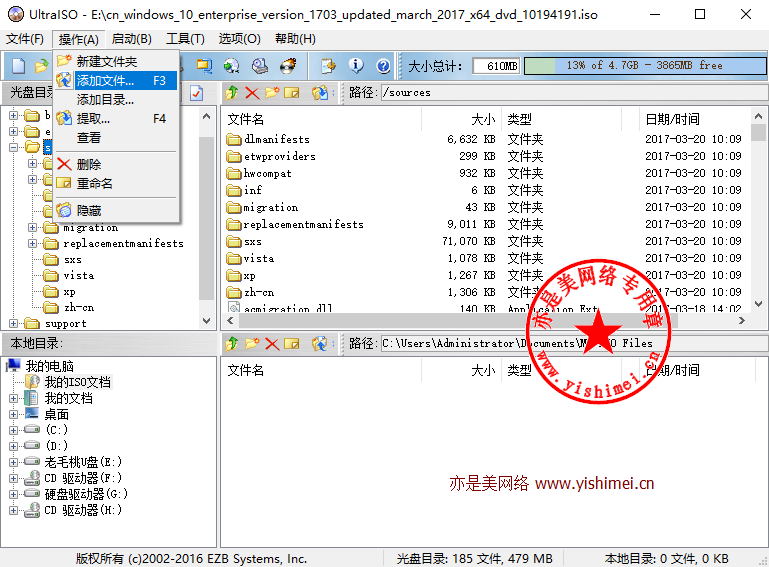Click rename icon in local pane toolbar
Image resolution: width=769 pixels, height=567 pixels.
(x=292, y=344)
